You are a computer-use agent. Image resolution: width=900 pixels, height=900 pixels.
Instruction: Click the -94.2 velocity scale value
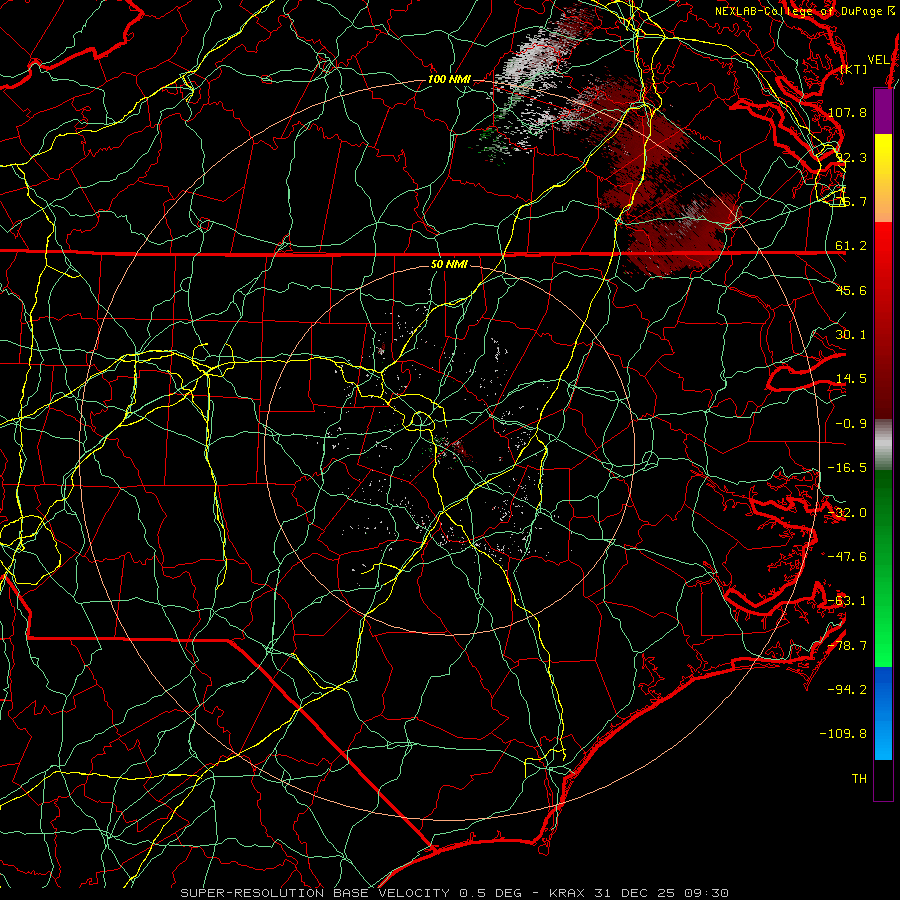847,689
